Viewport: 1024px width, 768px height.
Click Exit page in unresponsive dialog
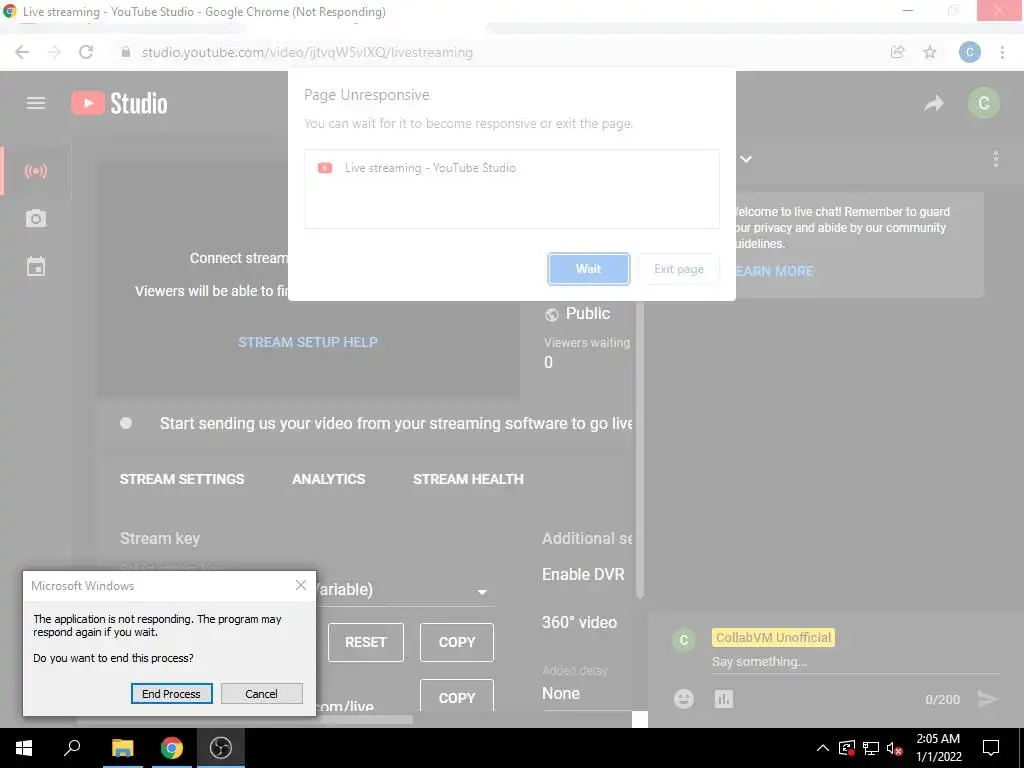pyautogui.click(x=679, y=269)
